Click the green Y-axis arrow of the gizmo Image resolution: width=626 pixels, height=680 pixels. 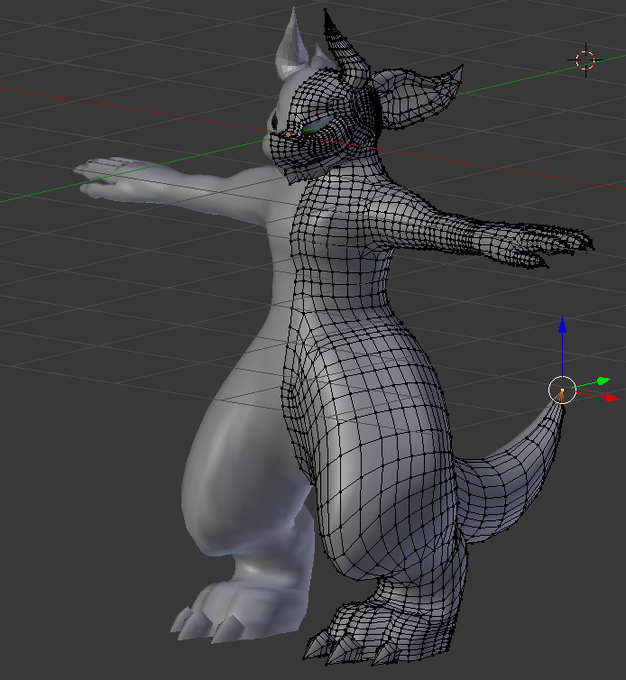click(603, 381)
